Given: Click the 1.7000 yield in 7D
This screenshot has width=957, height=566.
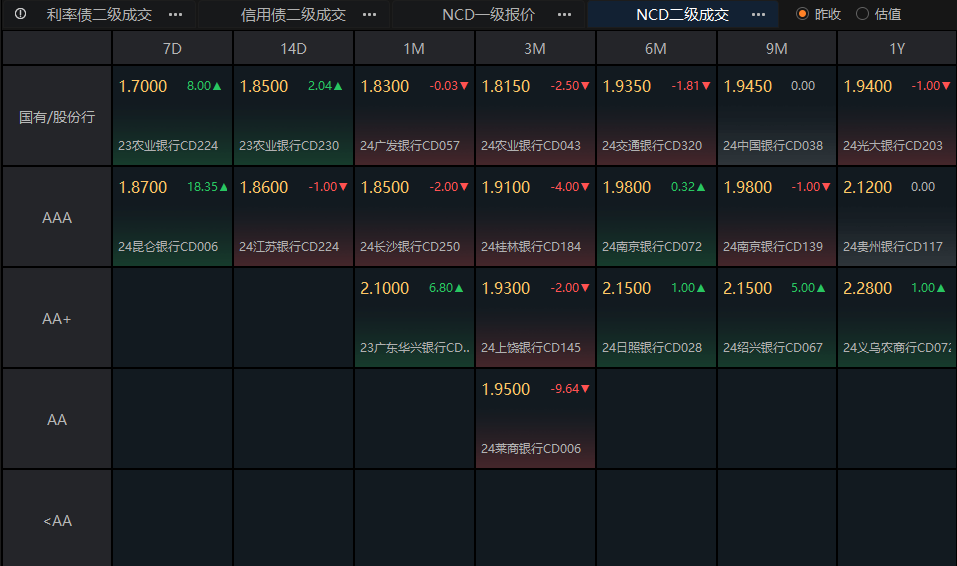Looking at the screenshot, I should tap(143, 86).
